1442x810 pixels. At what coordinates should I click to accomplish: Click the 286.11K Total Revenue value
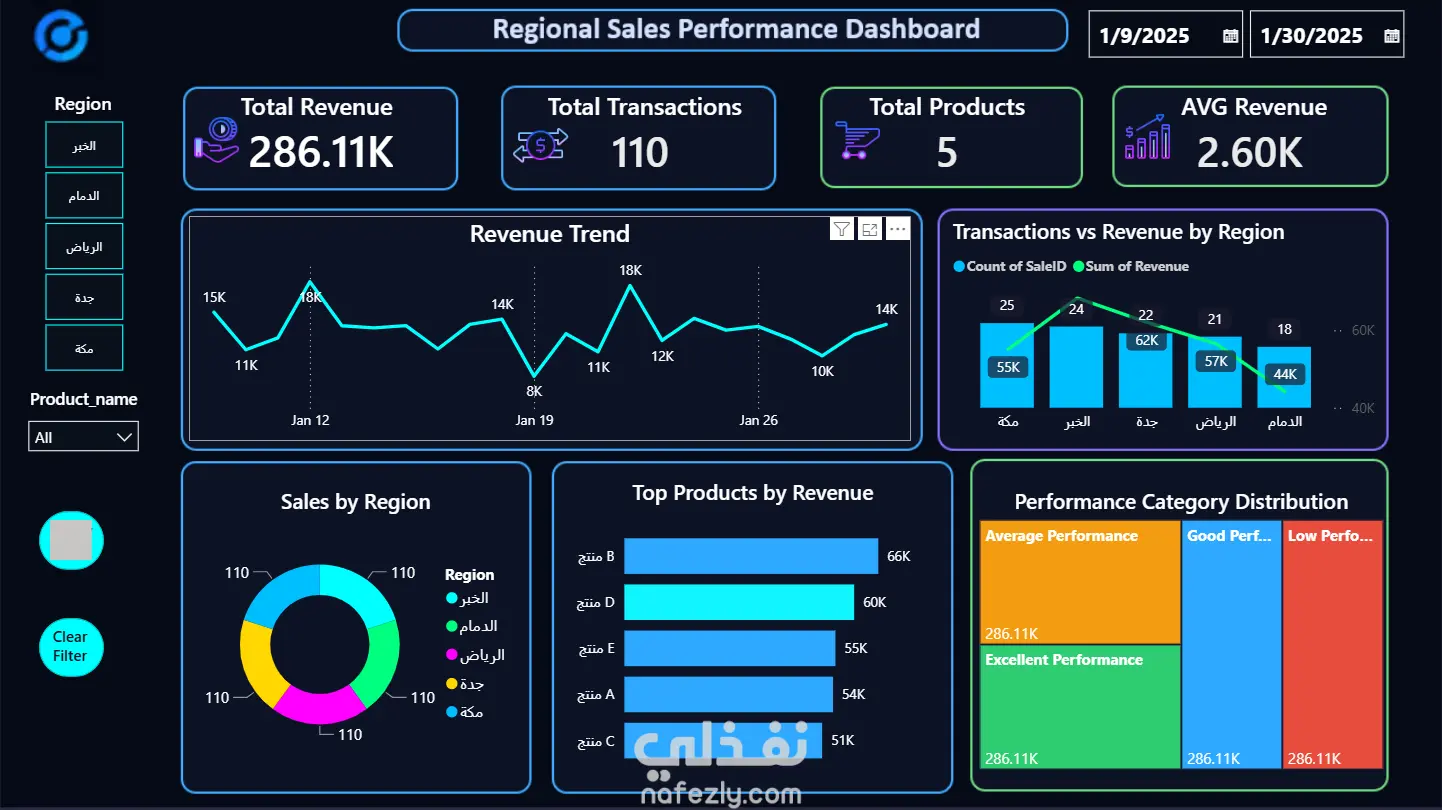tap(321, 152)
